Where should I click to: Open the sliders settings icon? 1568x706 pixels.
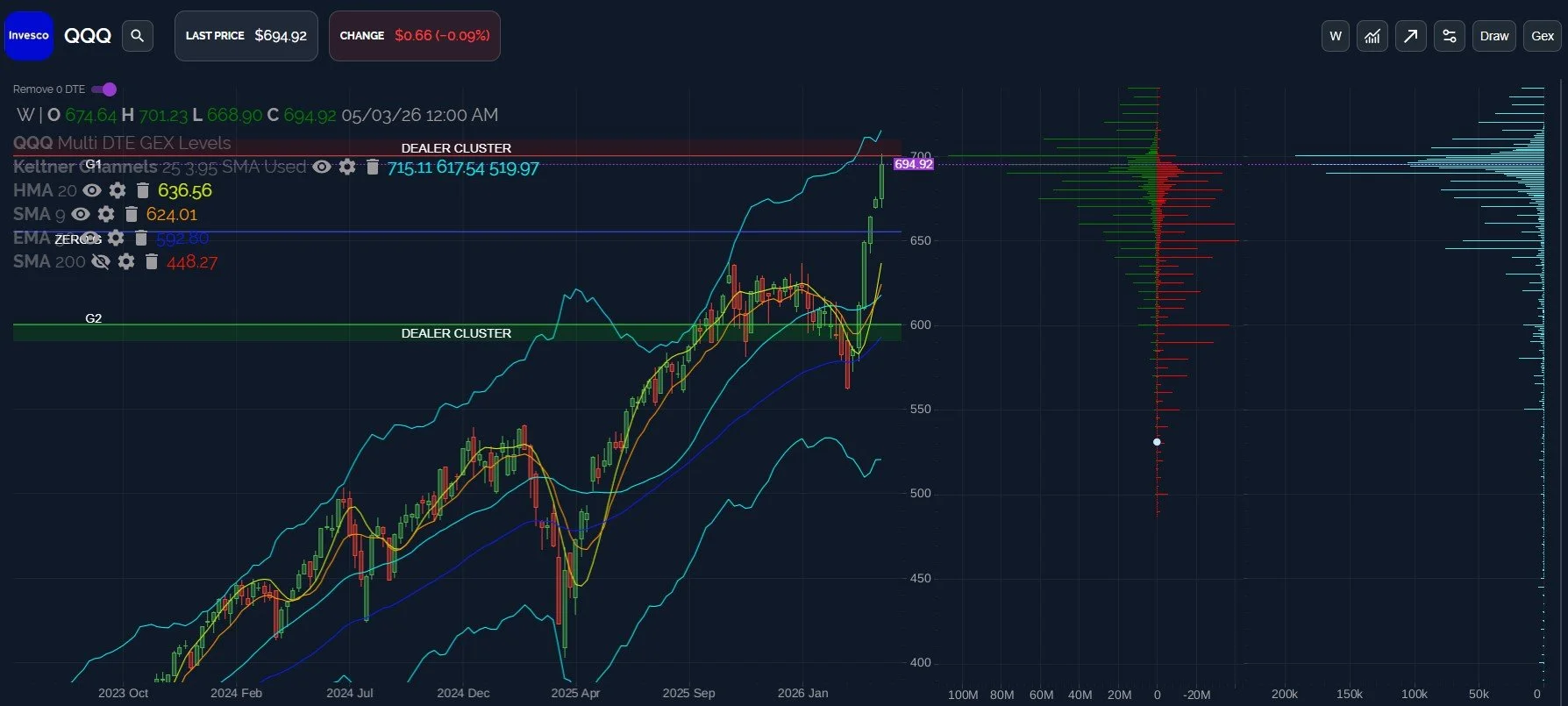1449,36
